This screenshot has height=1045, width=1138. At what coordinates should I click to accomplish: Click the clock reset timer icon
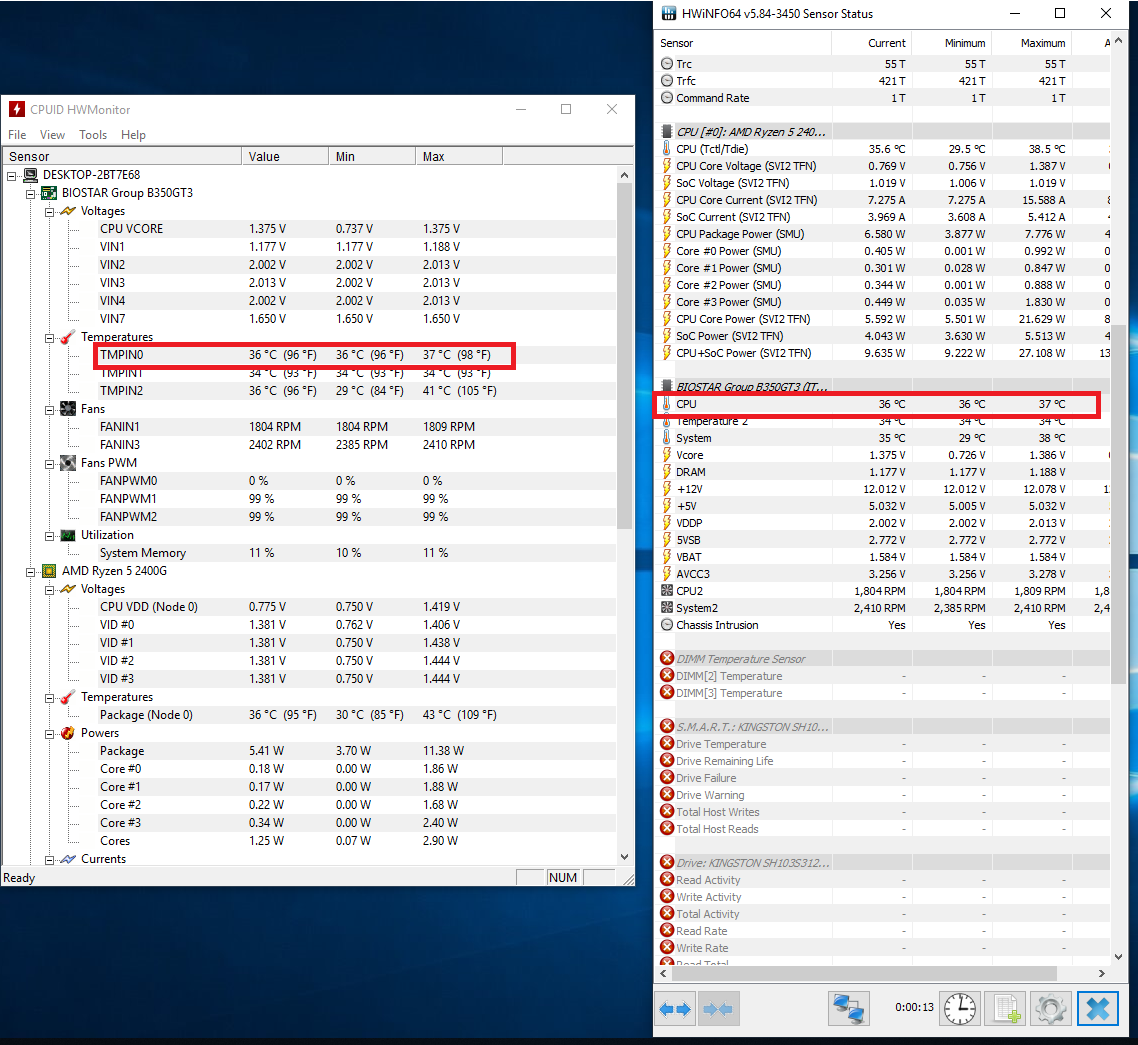(960, 1009)
